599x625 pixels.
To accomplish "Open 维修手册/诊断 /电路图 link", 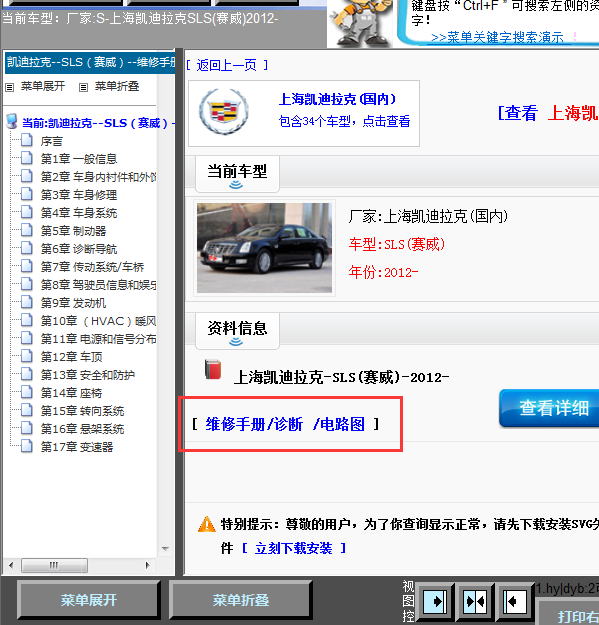I will tap(285, 424).
